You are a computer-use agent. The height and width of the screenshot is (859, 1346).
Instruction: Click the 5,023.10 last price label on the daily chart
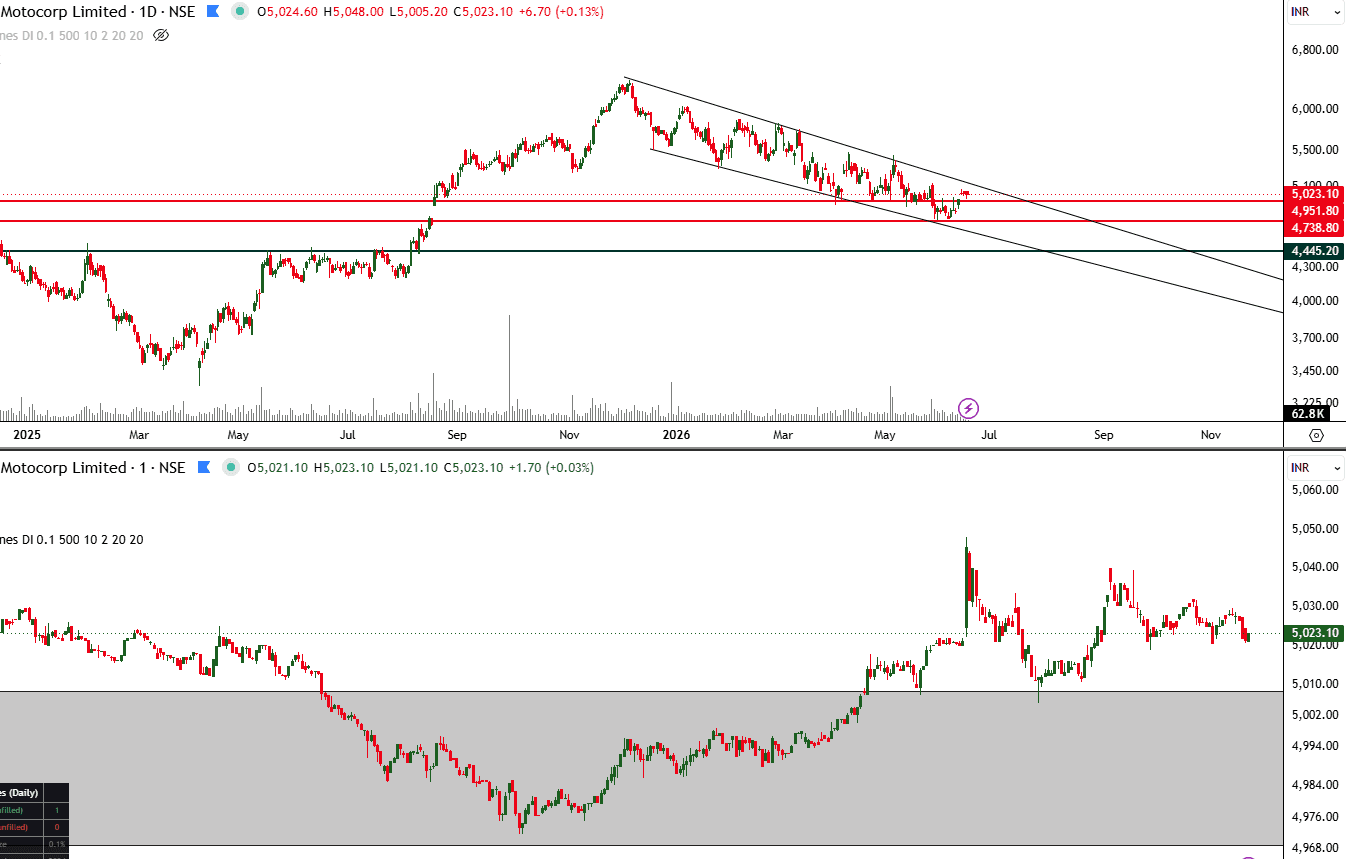click(x=1315, y=194)
